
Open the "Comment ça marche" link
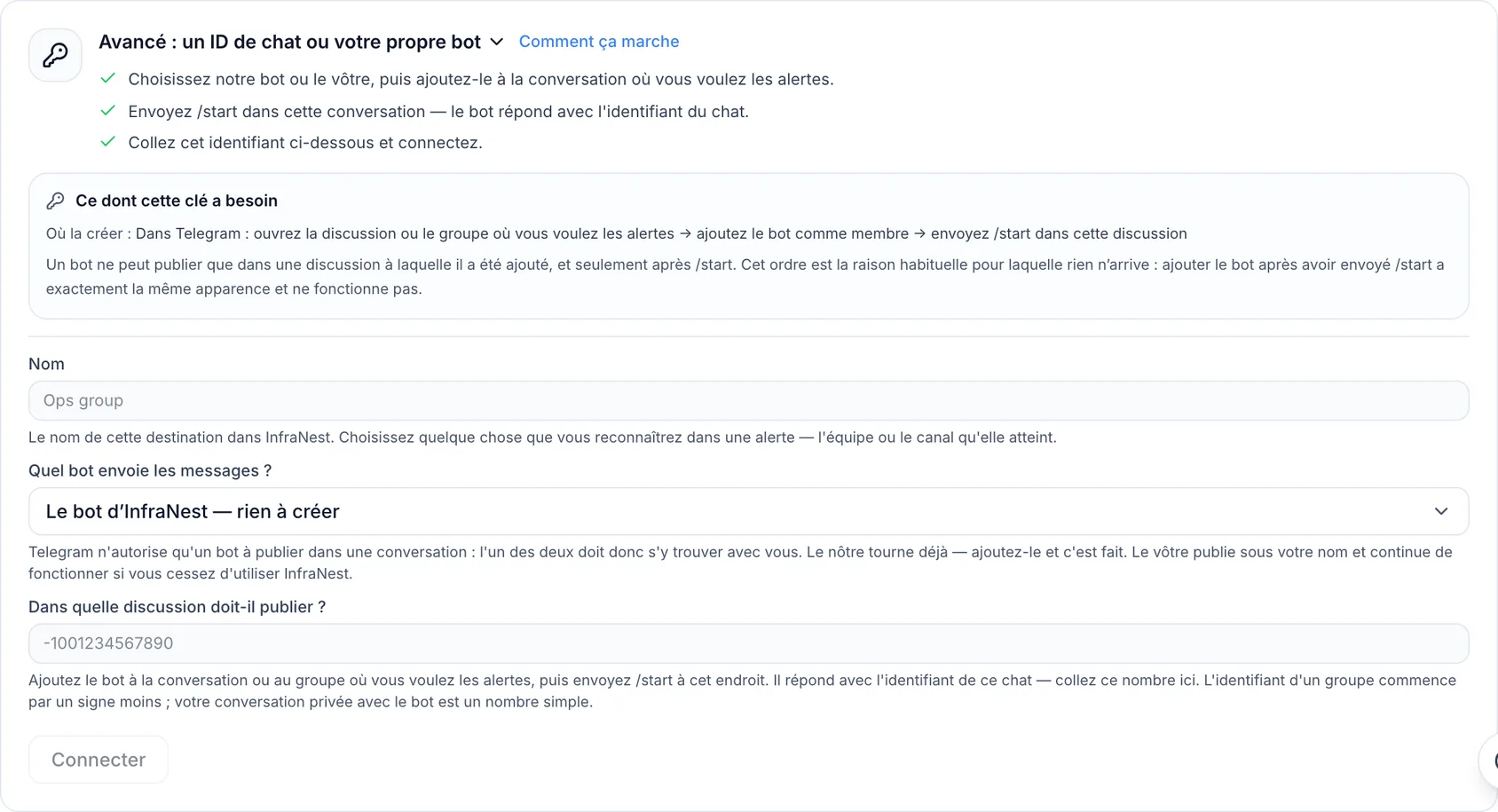coord(599,42)
